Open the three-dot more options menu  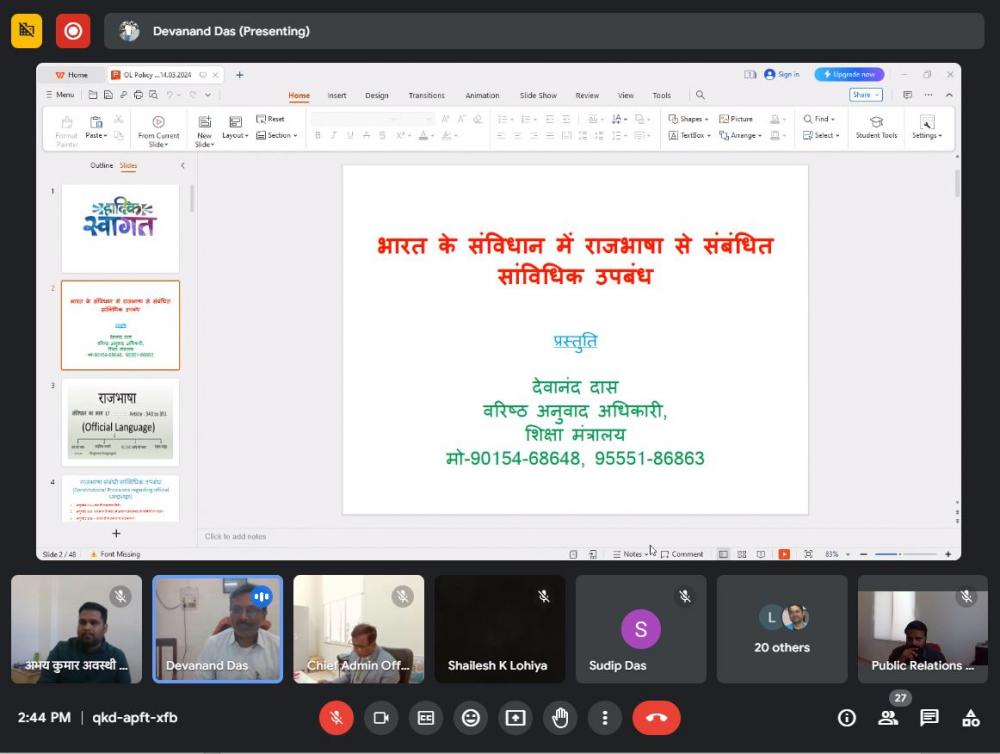[605, 717]
